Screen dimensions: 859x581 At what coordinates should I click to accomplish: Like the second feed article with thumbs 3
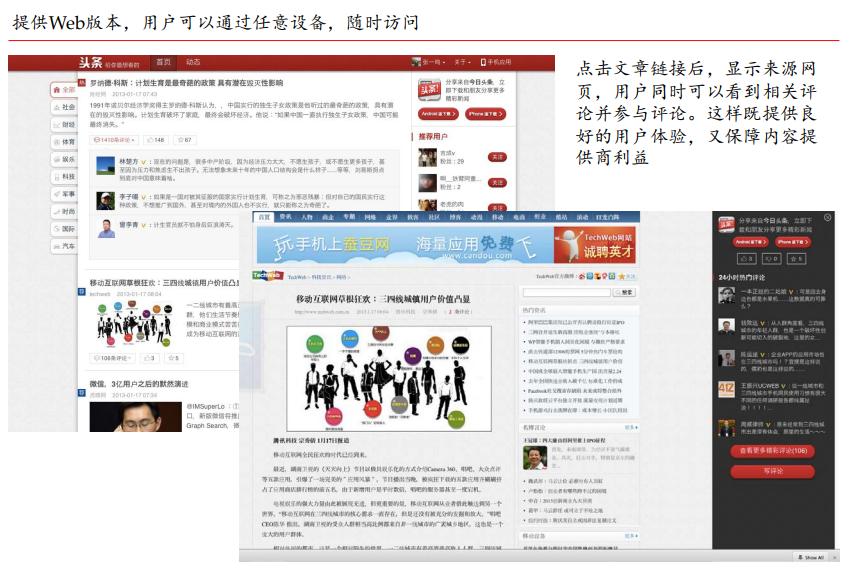pos(150,358)
